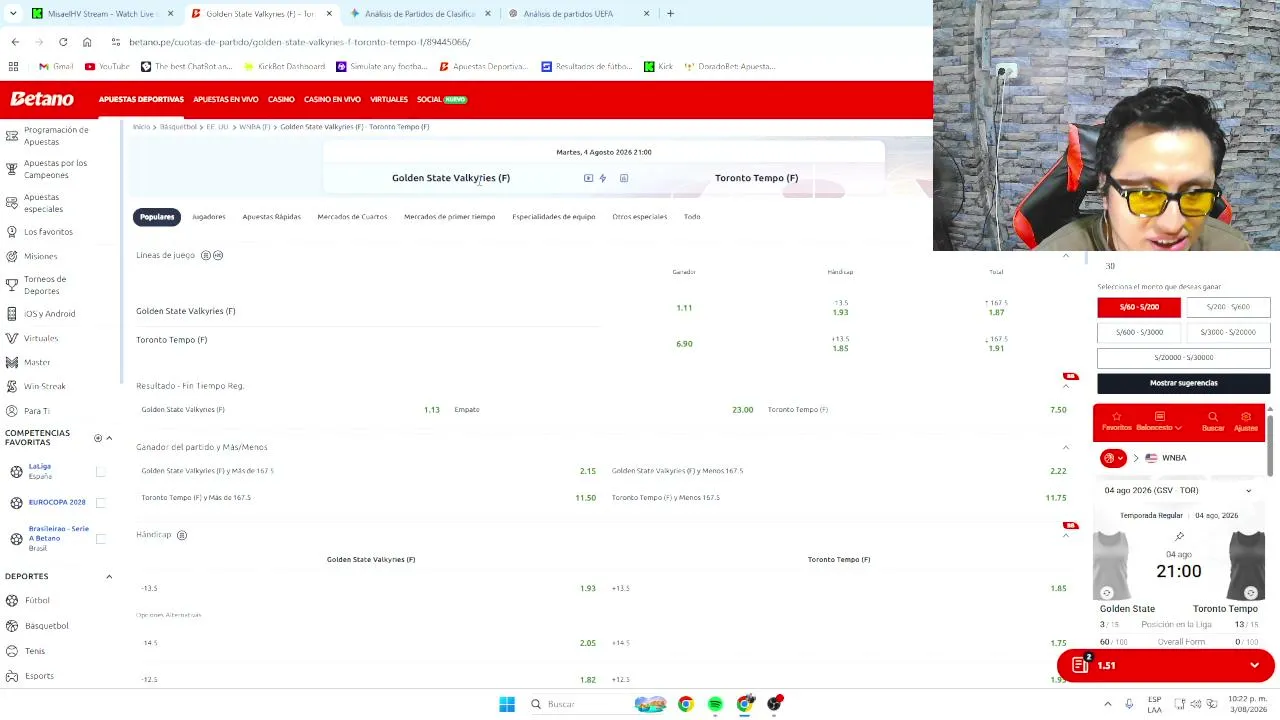Select the S/200 - S/600 amount option
This screenshot has width=1280, height=720.
[1228, 307]
